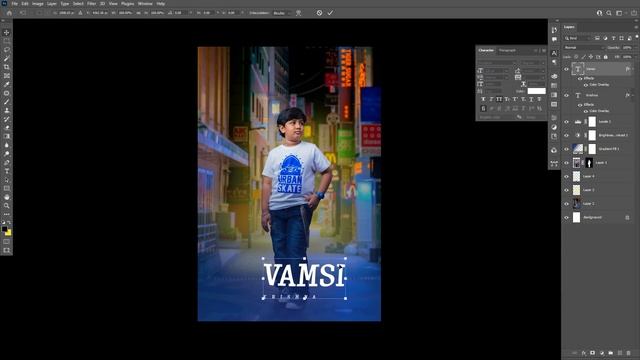The height and width of the screenshot is (360, 640).
Task: Select the Pen tool
Action: click(7, 162)
